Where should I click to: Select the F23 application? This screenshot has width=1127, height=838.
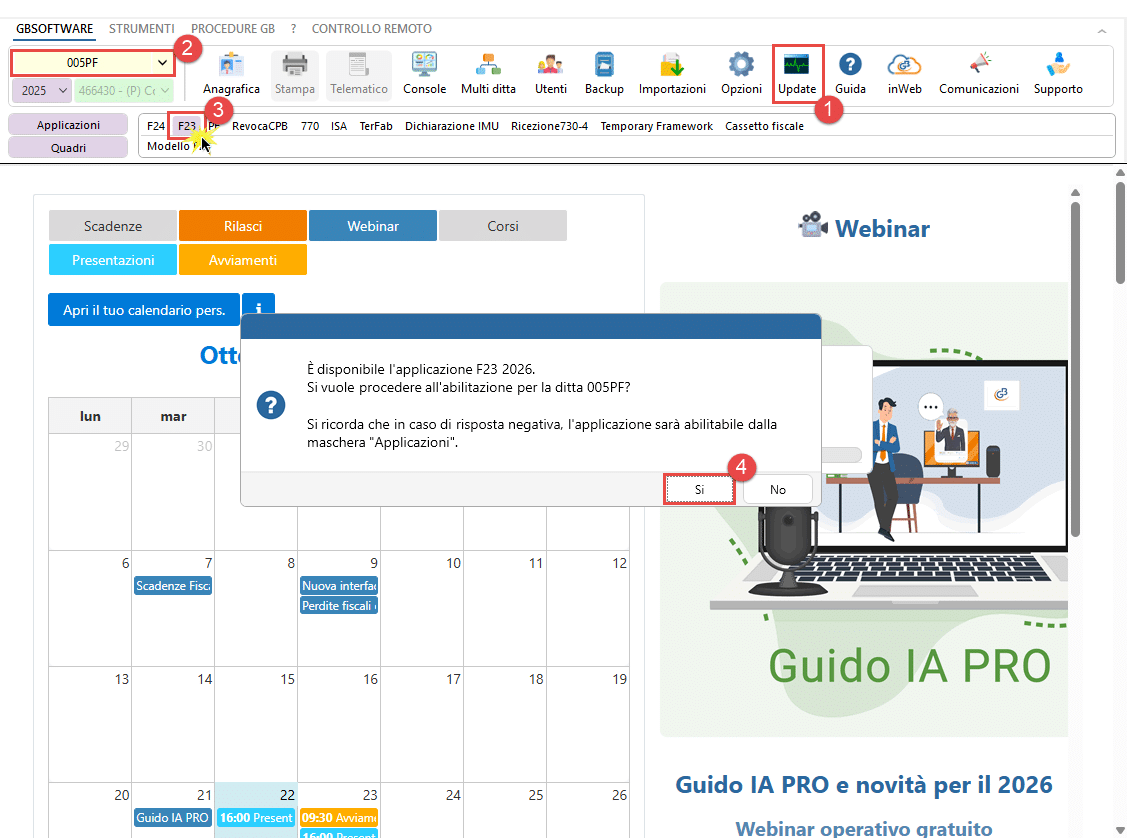click(186, 126)
